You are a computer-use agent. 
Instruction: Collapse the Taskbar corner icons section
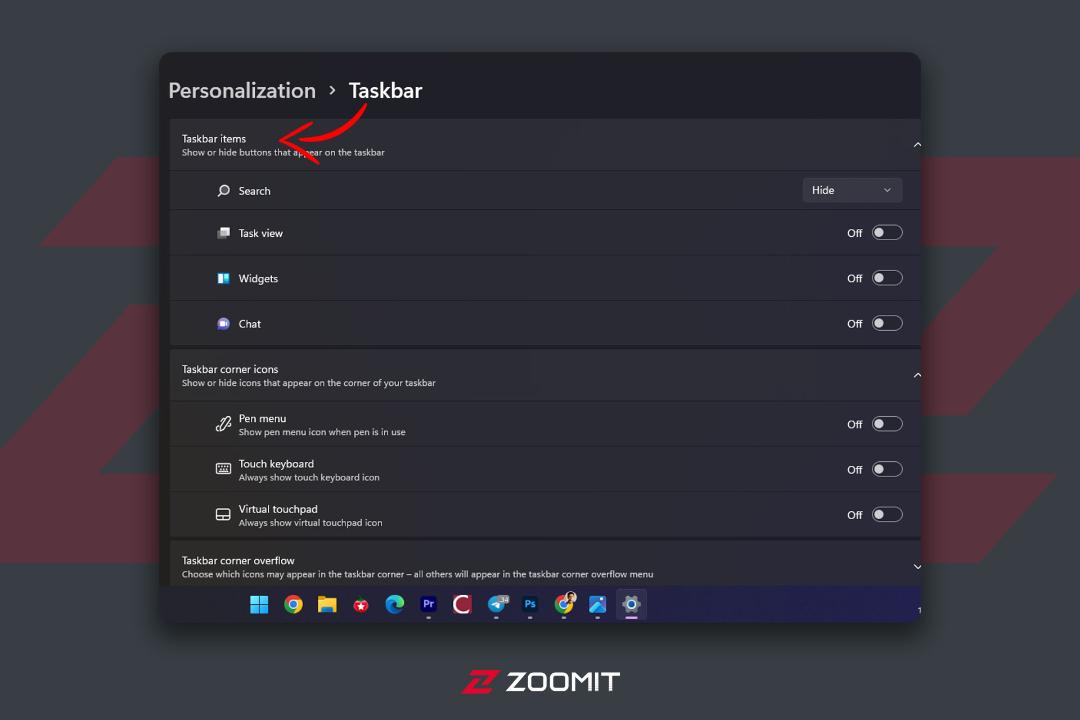click(917, 376)
